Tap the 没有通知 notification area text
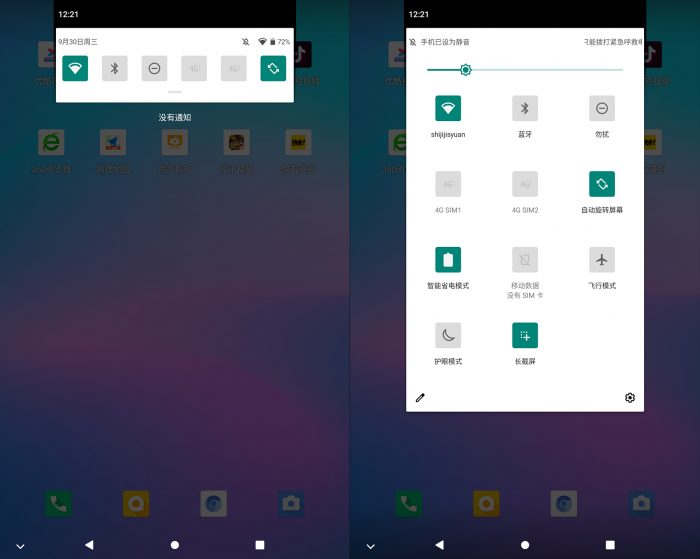This screenshot has width=700, height=559. 175,118
